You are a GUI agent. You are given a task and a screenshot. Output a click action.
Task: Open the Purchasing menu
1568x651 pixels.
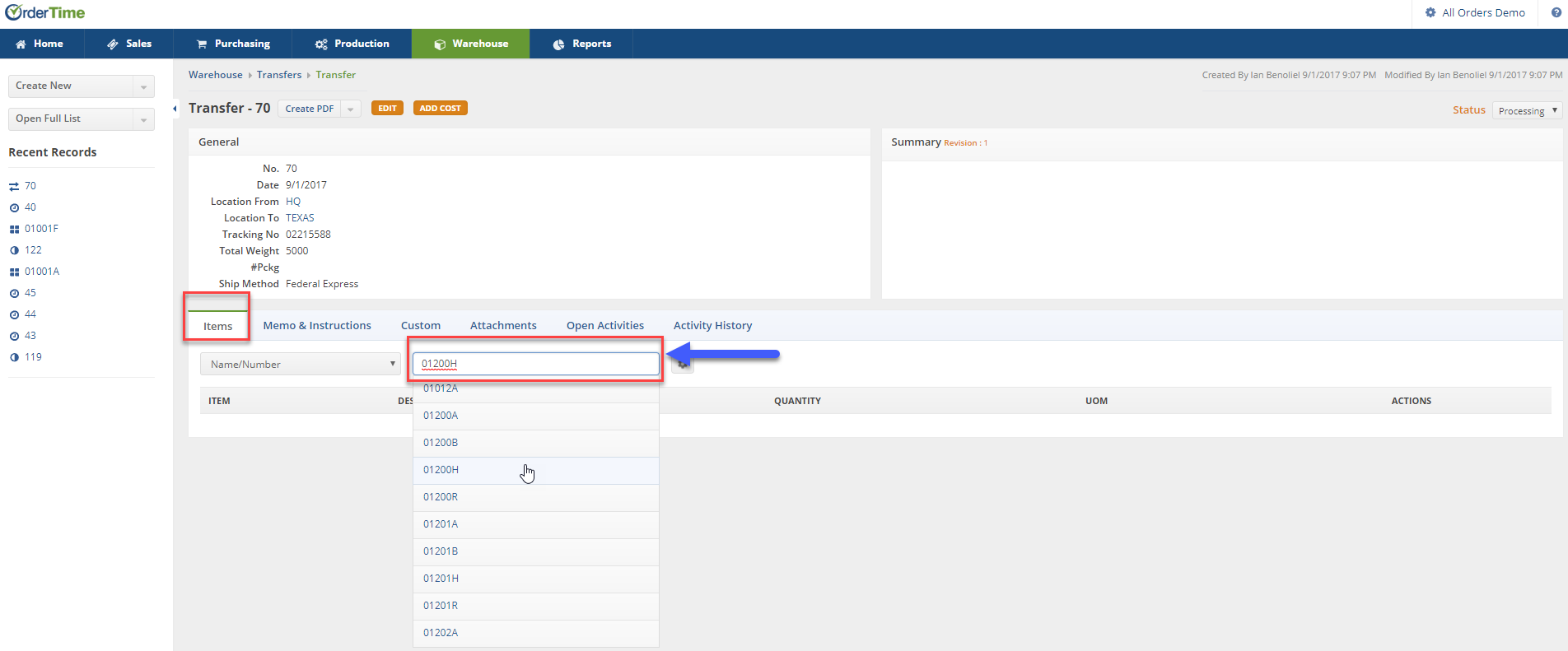[x=234, y=44]
